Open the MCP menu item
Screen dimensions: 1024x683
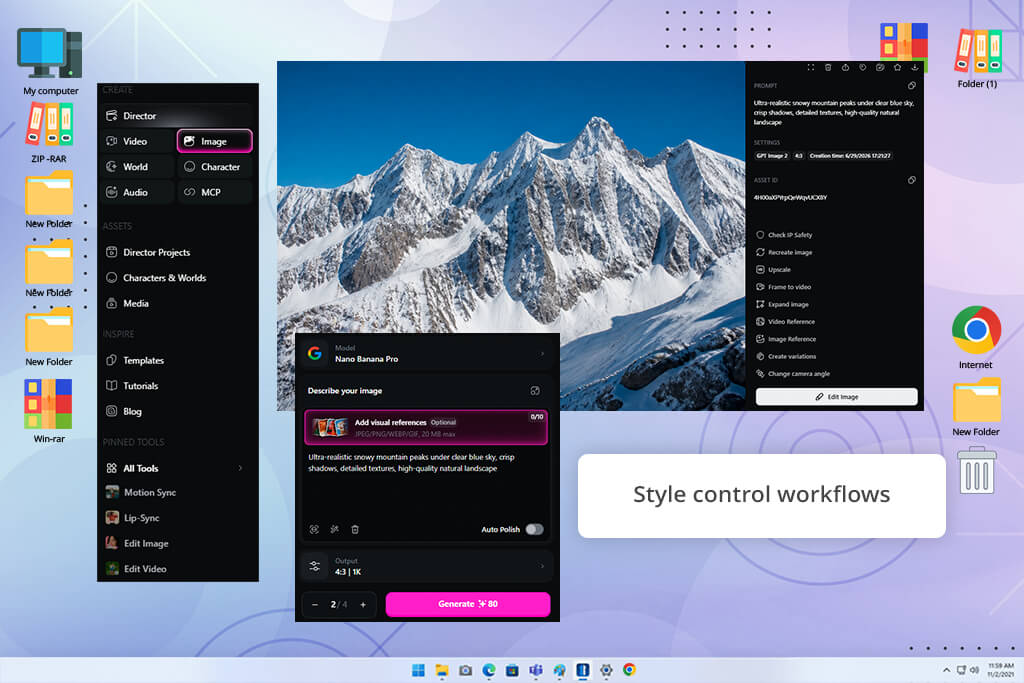(215, 192)
